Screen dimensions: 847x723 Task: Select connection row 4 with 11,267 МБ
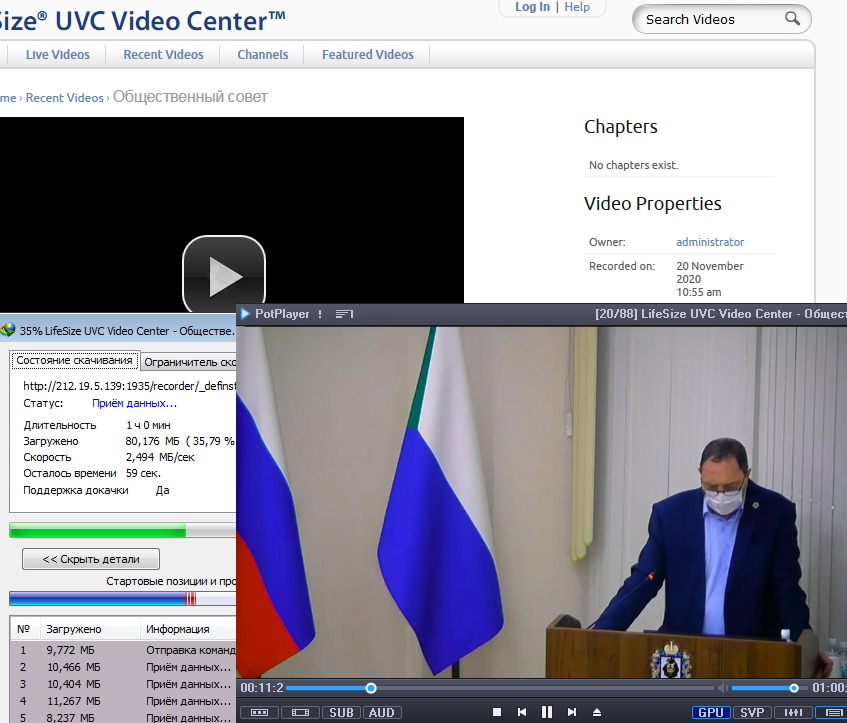tap(123, 701)
